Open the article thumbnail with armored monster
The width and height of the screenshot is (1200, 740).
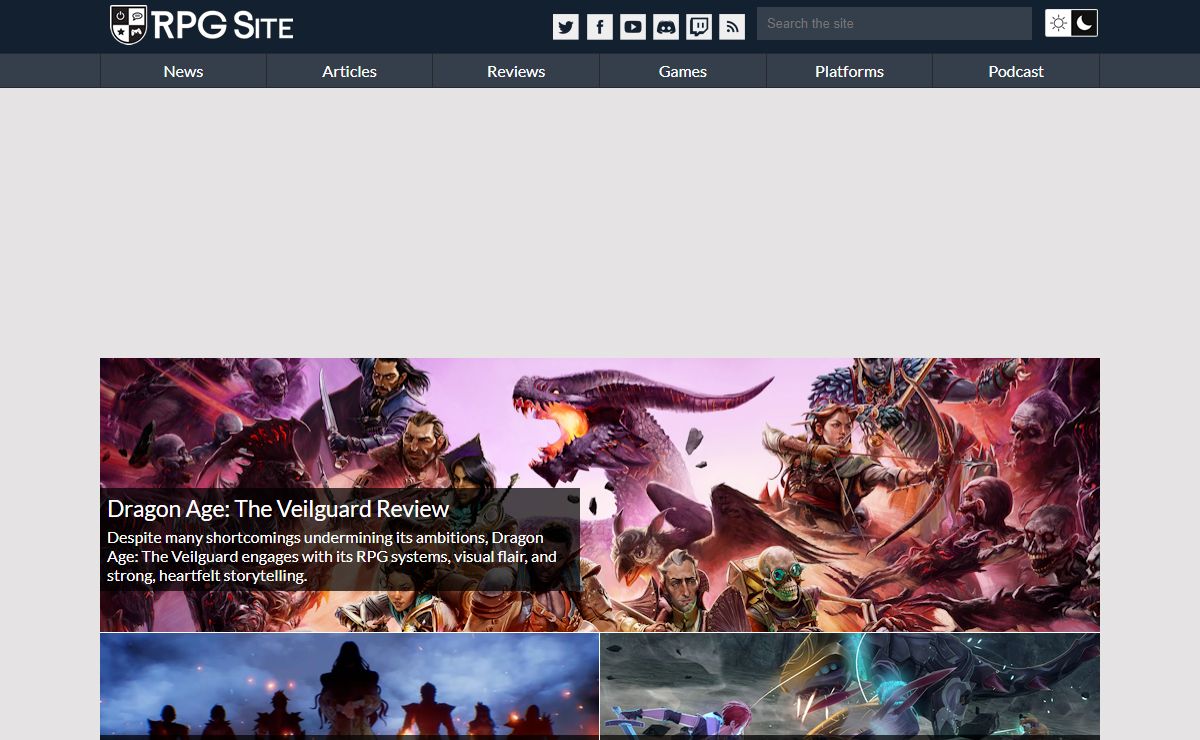click(x=850, y=686)
